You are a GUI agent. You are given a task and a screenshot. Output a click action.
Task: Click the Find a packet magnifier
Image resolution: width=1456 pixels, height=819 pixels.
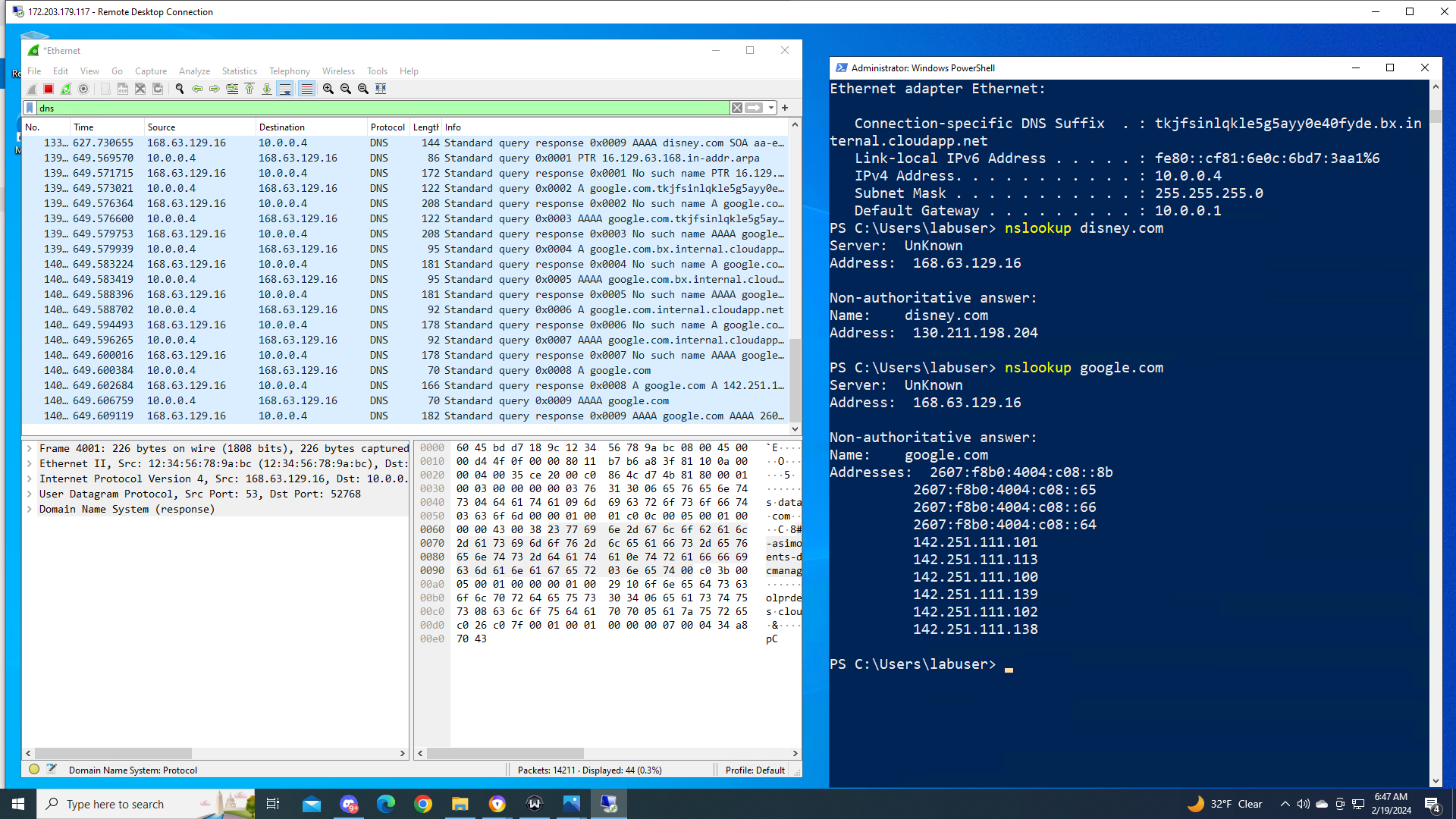pyautogui.click(x=180, y=89)
